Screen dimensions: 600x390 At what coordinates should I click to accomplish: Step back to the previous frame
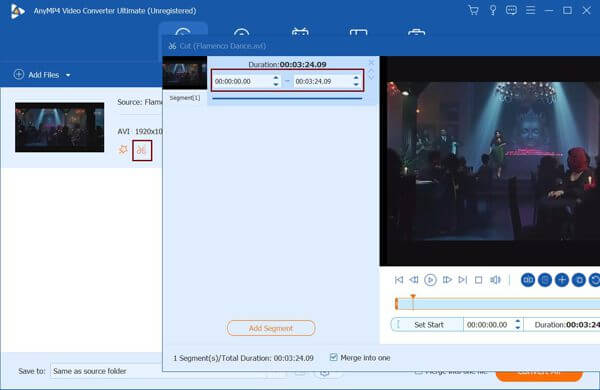(414, 280)
